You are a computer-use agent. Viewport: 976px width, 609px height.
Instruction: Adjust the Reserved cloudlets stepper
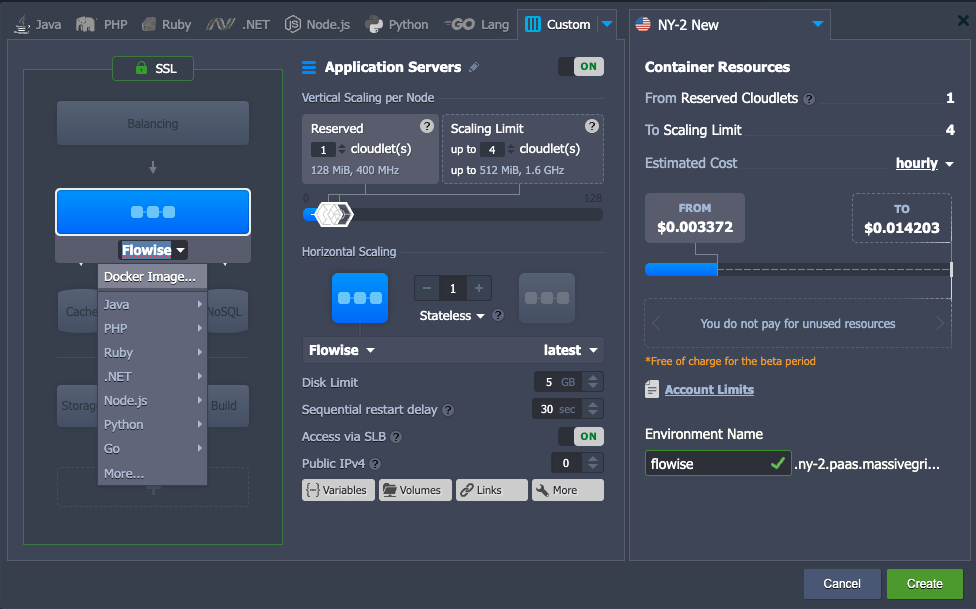pyautogui.click(x=342, y=149)
